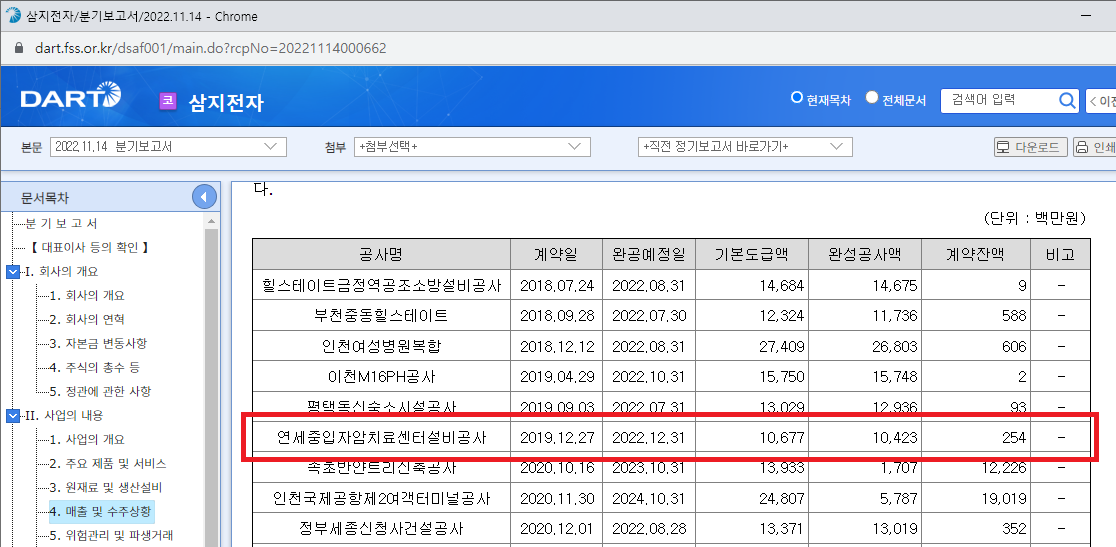The image size is (1116, 547).
Task: Open 3. 원재료 및 생산설비 tree item
Action: coord(107,488)
